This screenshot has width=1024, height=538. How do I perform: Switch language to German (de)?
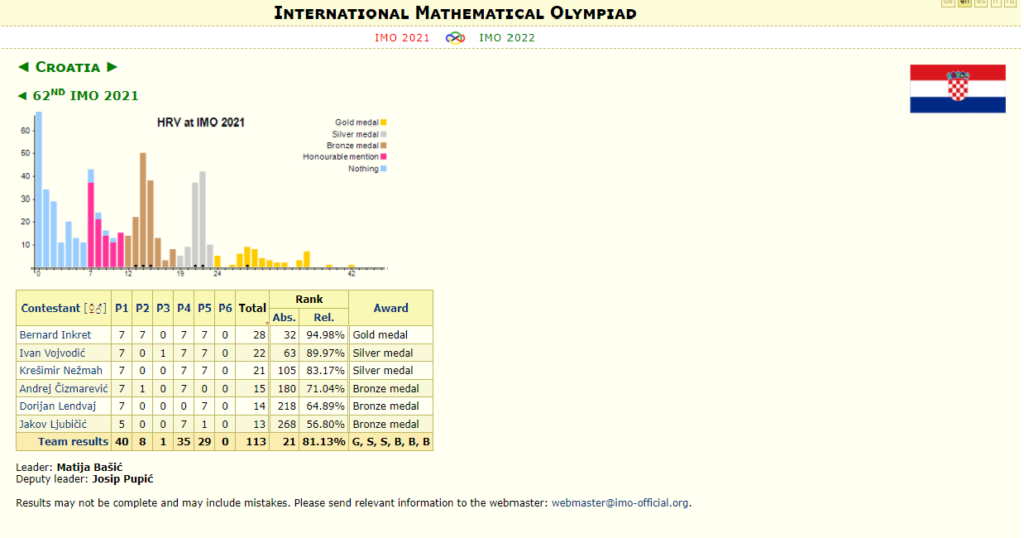point(947,3)
